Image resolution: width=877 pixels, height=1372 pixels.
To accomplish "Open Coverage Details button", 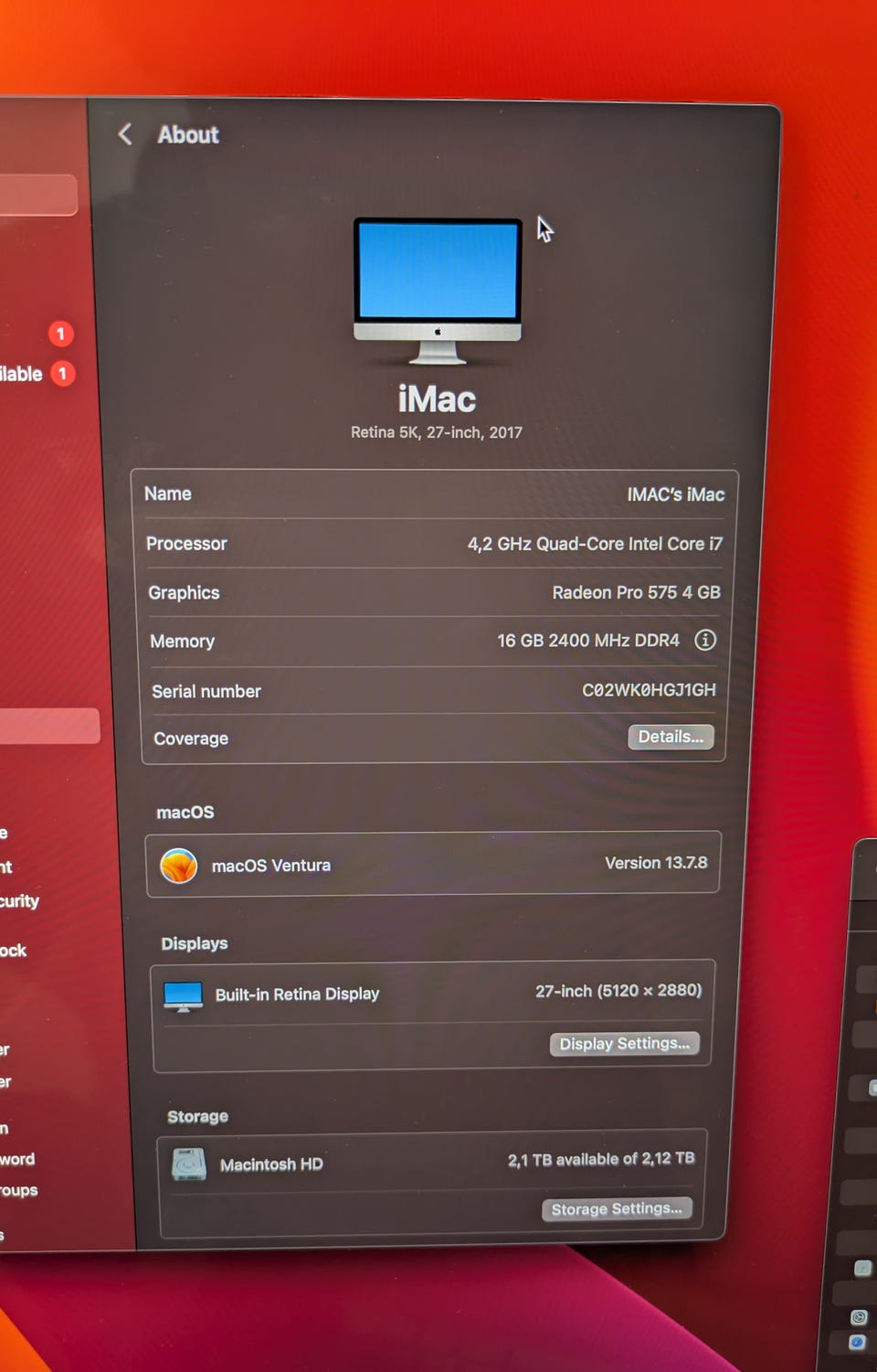I will [671, 737].
